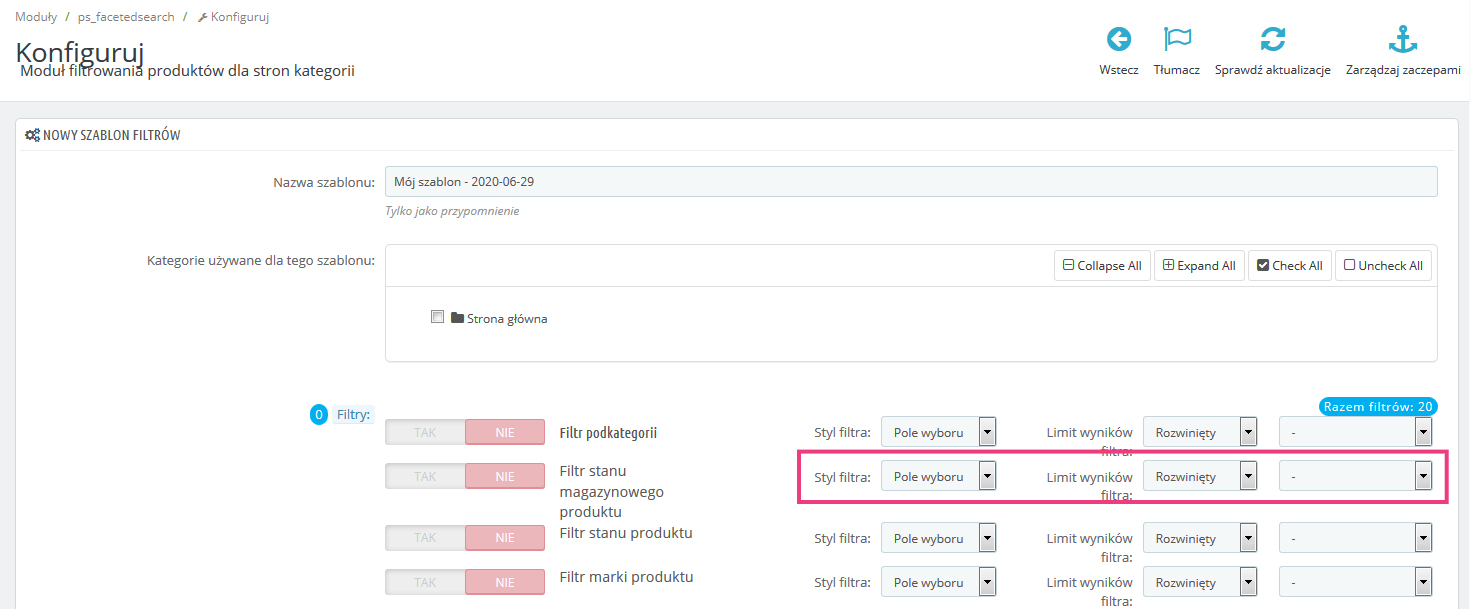The image size is (1470, 609).
Task: Click the Strona główna folder icon
Action: pos(458,318)
